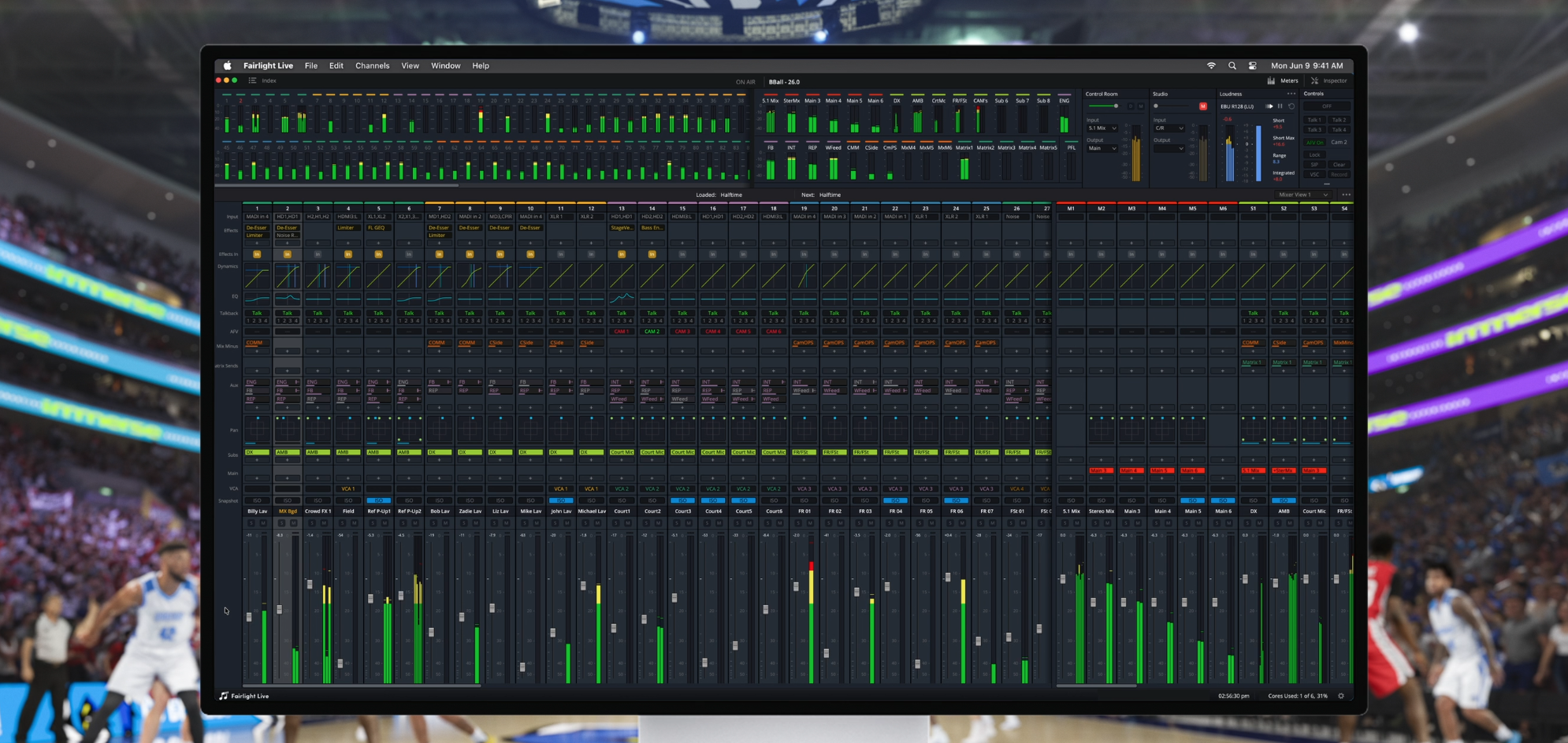Open the Help menu

click(481, 66)
